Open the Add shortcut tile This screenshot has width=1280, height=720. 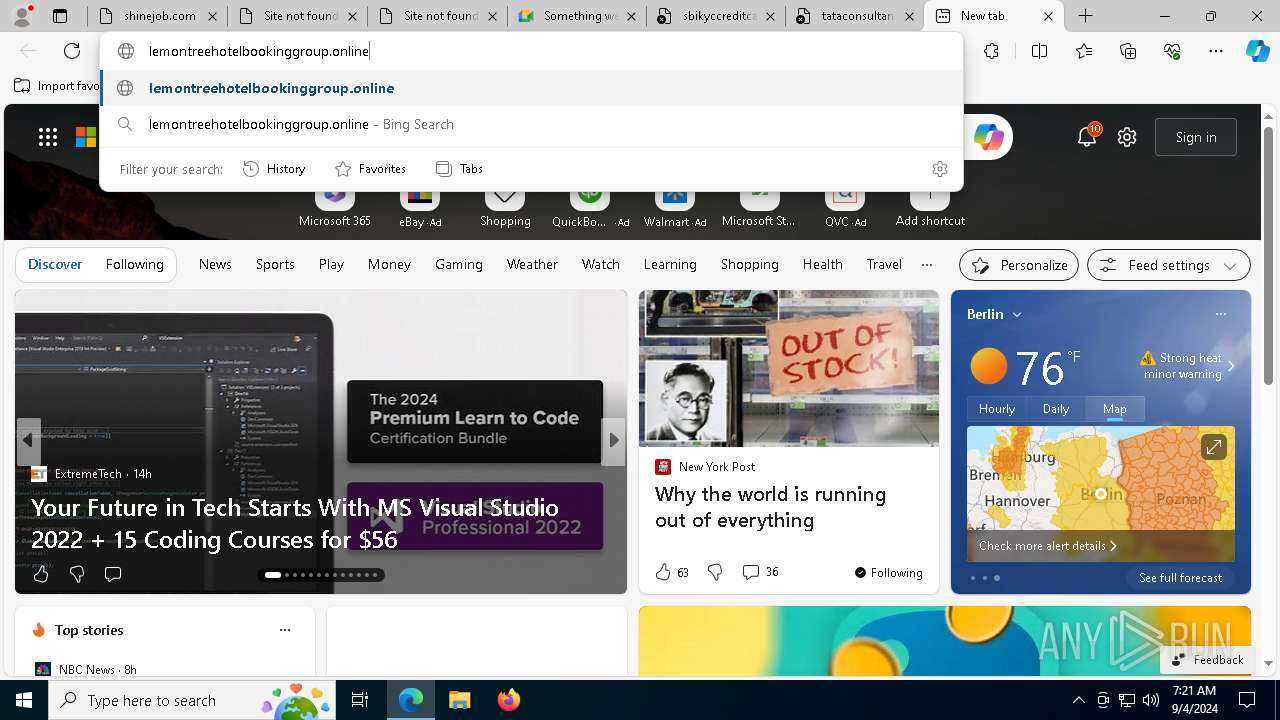930,206
